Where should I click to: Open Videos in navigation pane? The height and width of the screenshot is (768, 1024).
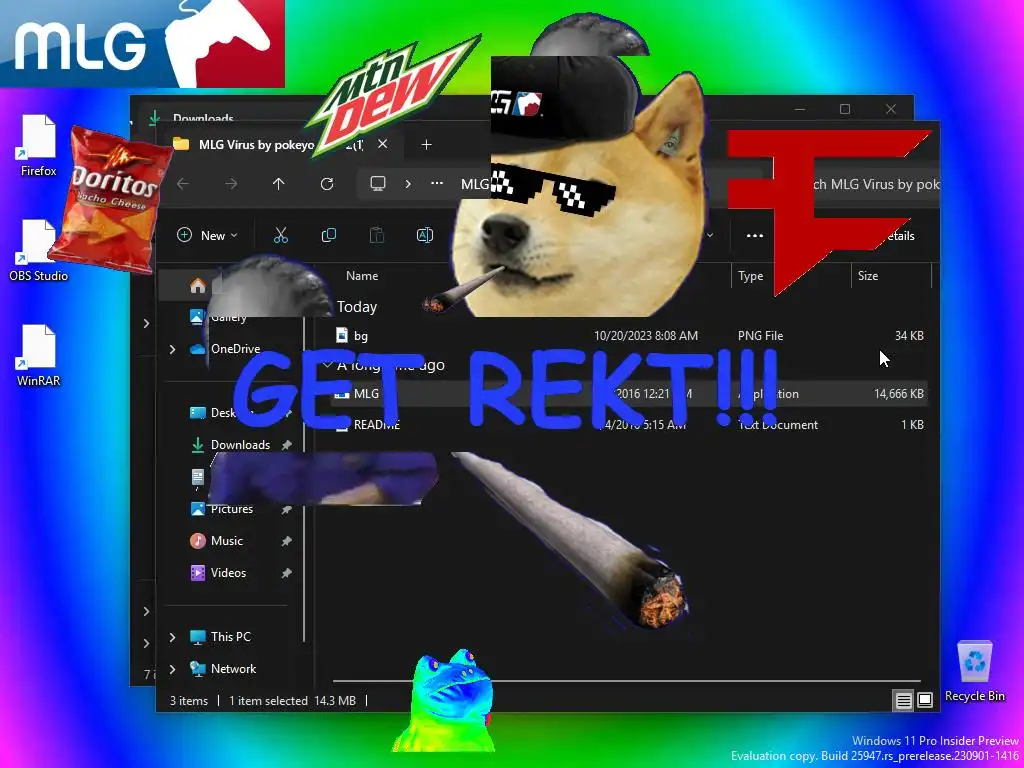(228, 573)
